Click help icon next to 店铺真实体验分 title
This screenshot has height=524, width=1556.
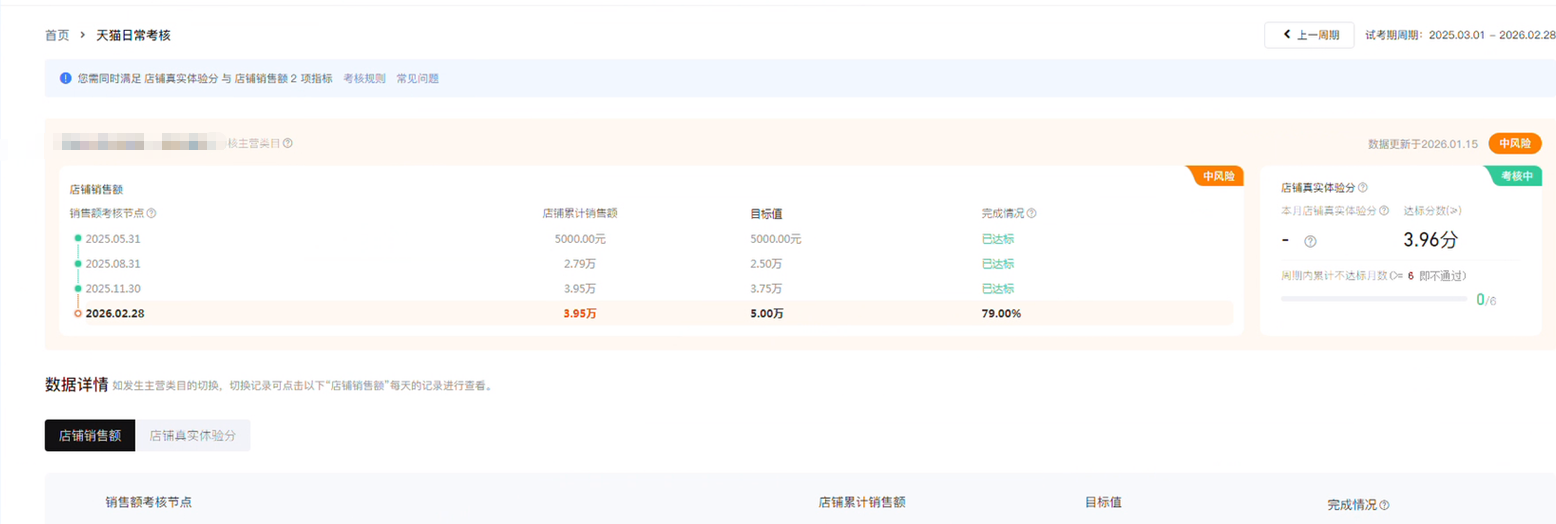(1363, 187)
